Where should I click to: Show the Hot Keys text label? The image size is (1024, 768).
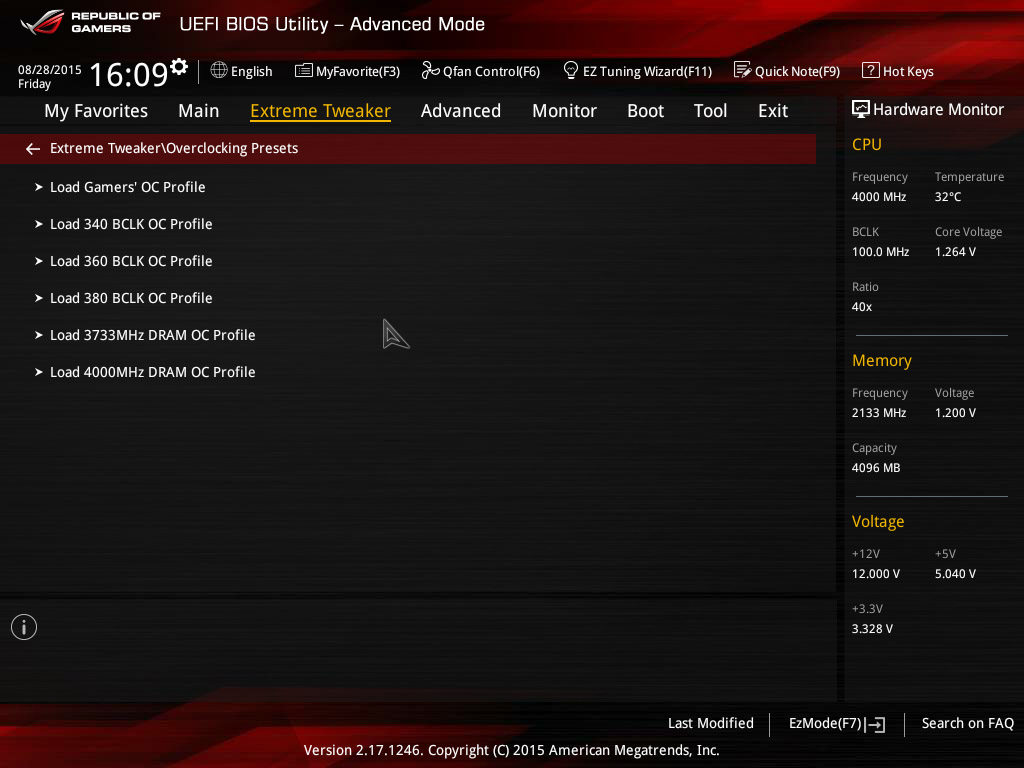pyautogui.click(x=908, y=71)
